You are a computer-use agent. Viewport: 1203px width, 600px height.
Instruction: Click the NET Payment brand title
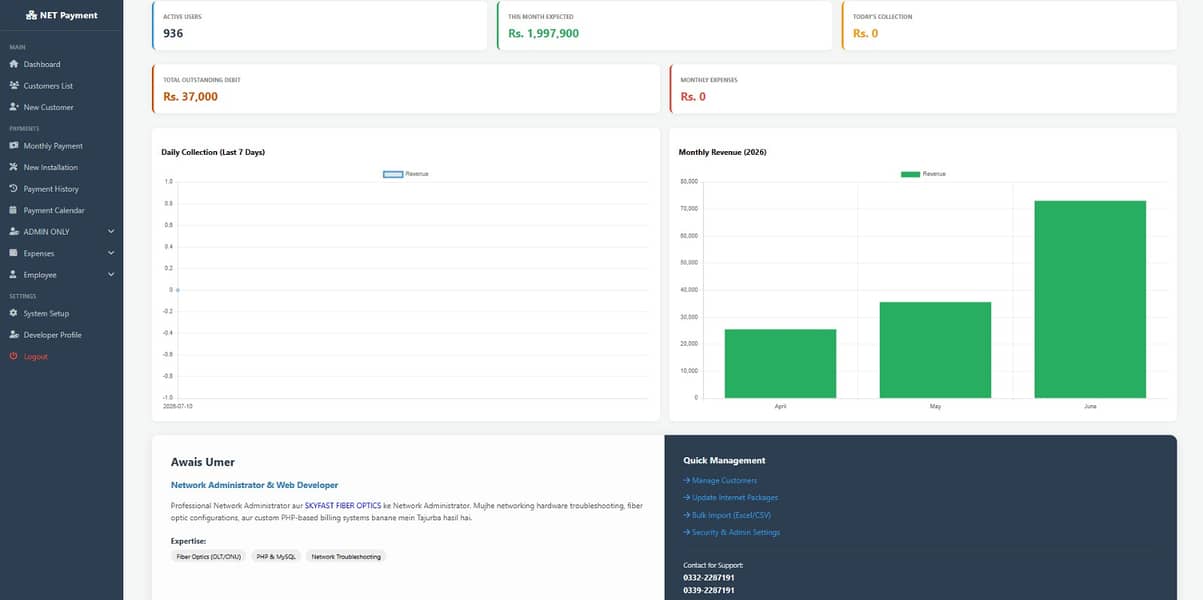(69, 15)
